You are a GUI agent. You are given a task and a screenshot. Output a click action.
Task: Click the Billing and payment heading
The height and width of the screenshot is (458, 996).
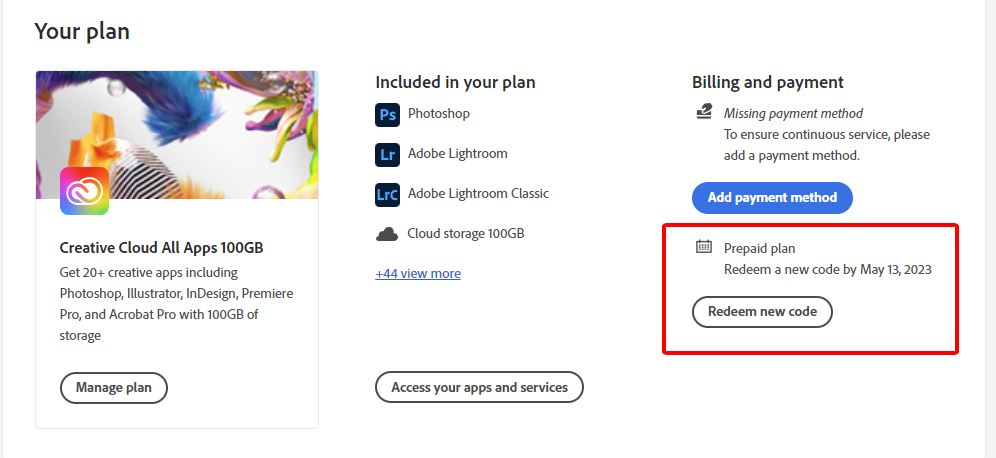tap(768, 82)
